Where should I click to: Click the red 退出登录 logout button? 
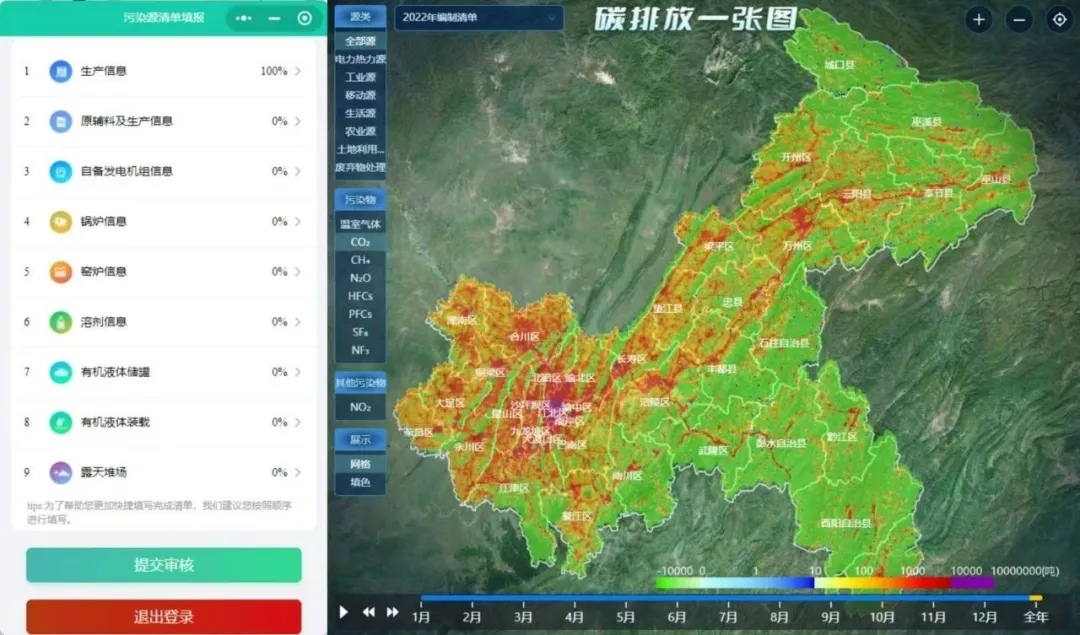coord(163,617)
